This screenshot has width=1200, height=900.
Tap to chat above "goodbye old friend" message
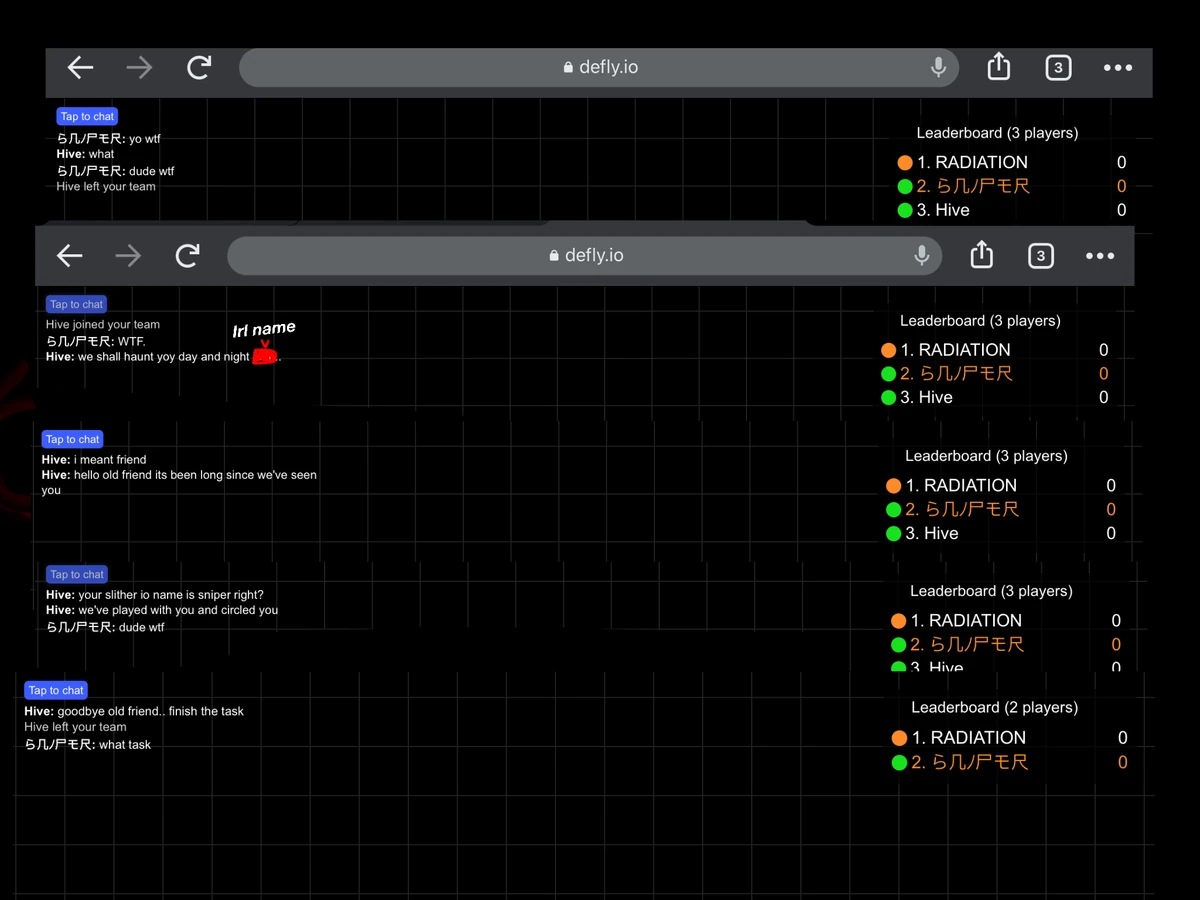56,690
